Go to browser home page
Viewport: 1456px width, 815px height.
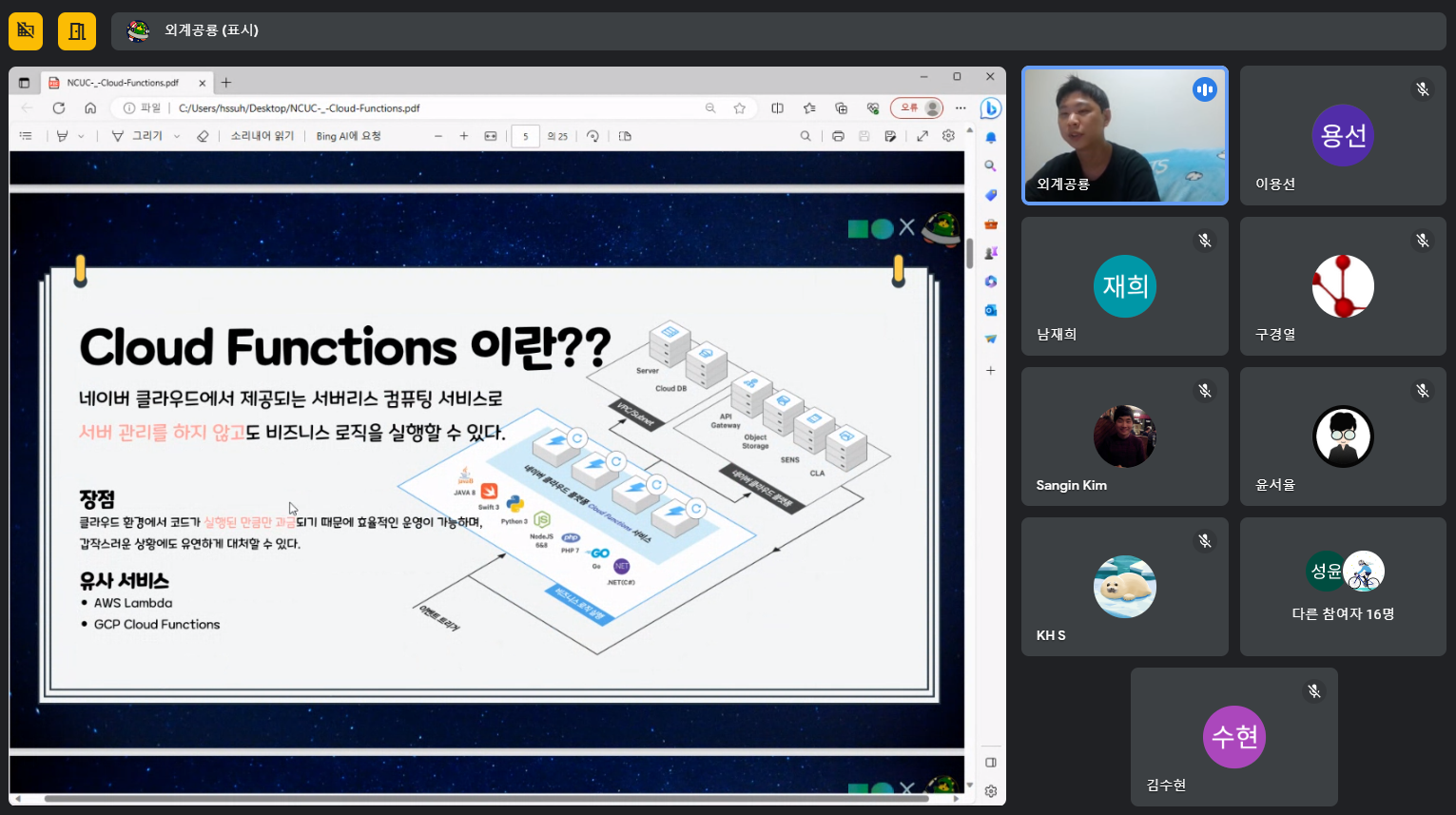click(x=90, y=108)
